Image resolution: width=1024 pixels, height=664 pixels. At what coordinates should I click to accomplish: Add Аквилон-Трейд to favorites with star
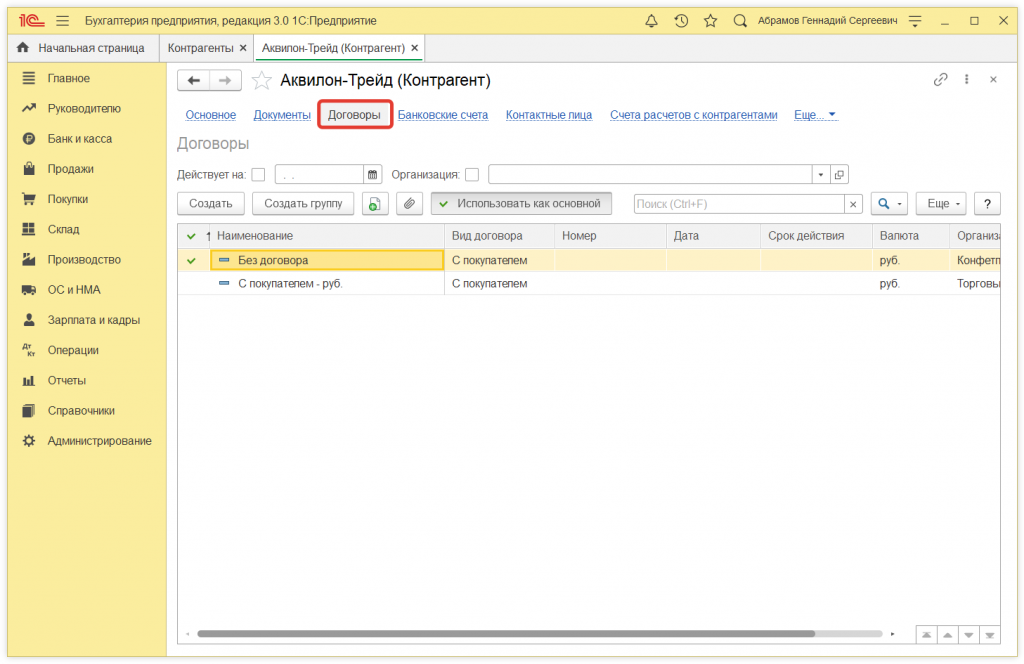coord(261,81)
